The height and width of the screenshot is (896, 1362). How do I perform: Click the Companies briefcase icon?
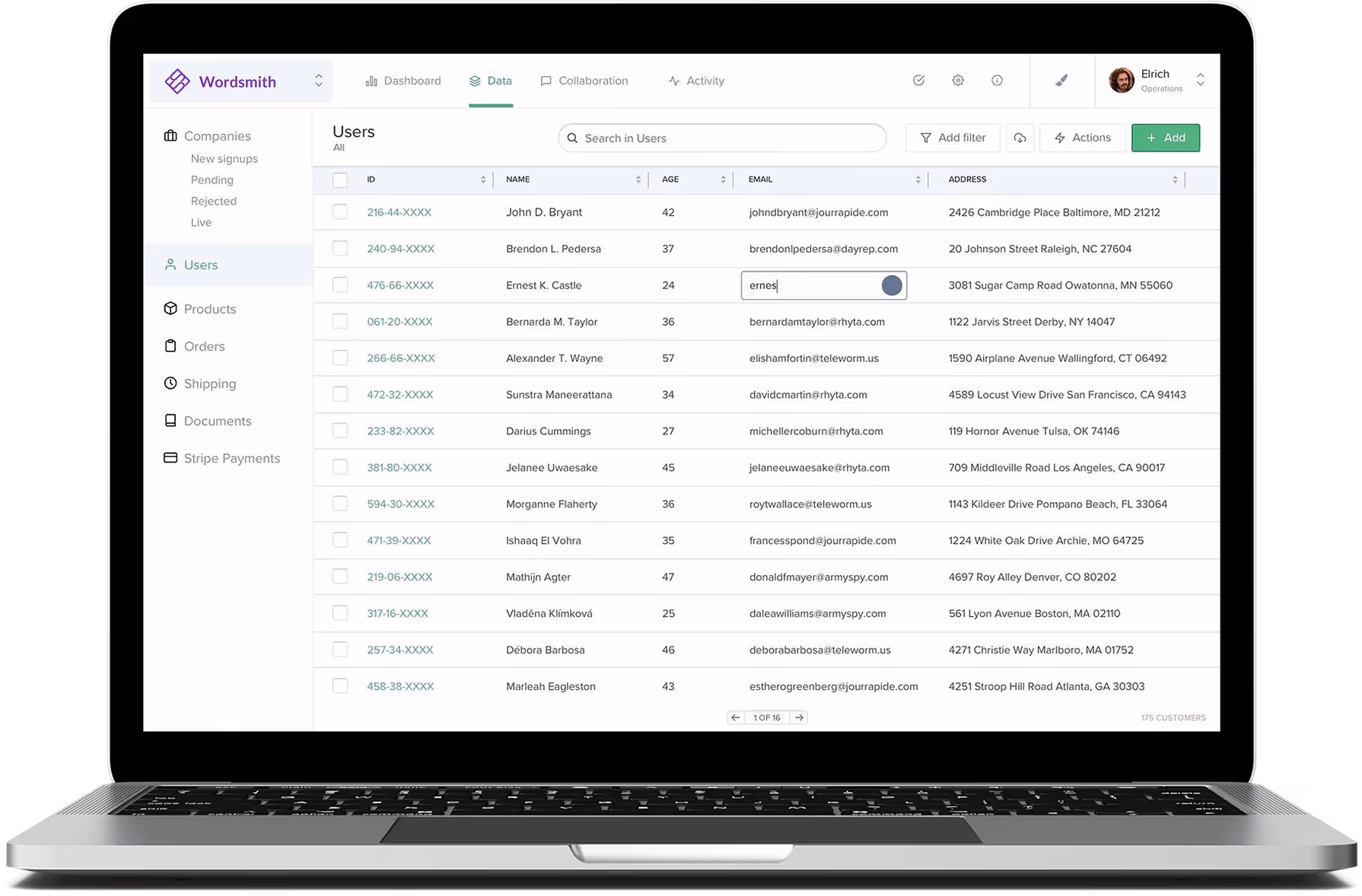[170, 135]
